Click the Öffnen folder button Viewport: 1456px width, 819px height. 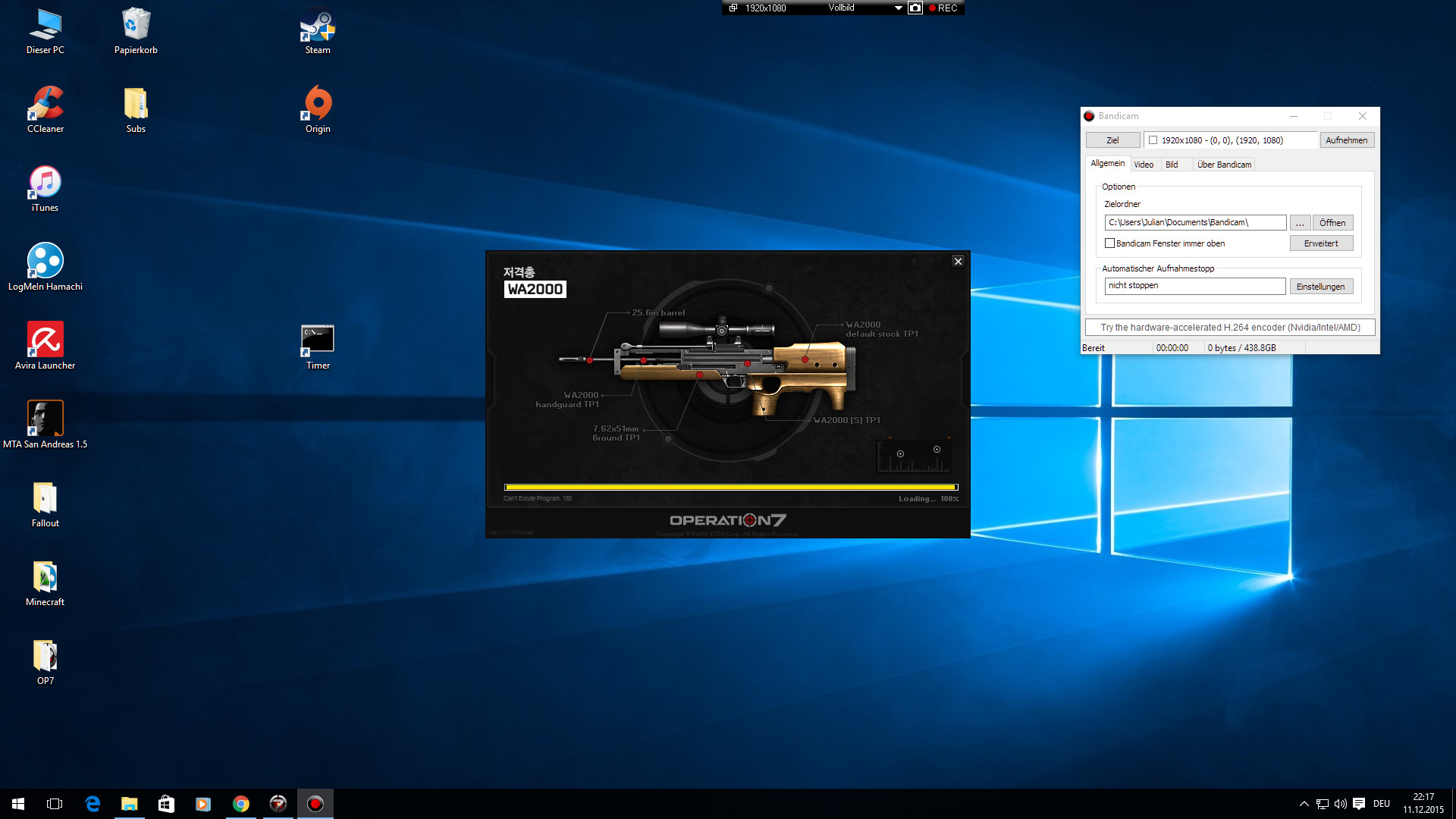pos(1332,223)
